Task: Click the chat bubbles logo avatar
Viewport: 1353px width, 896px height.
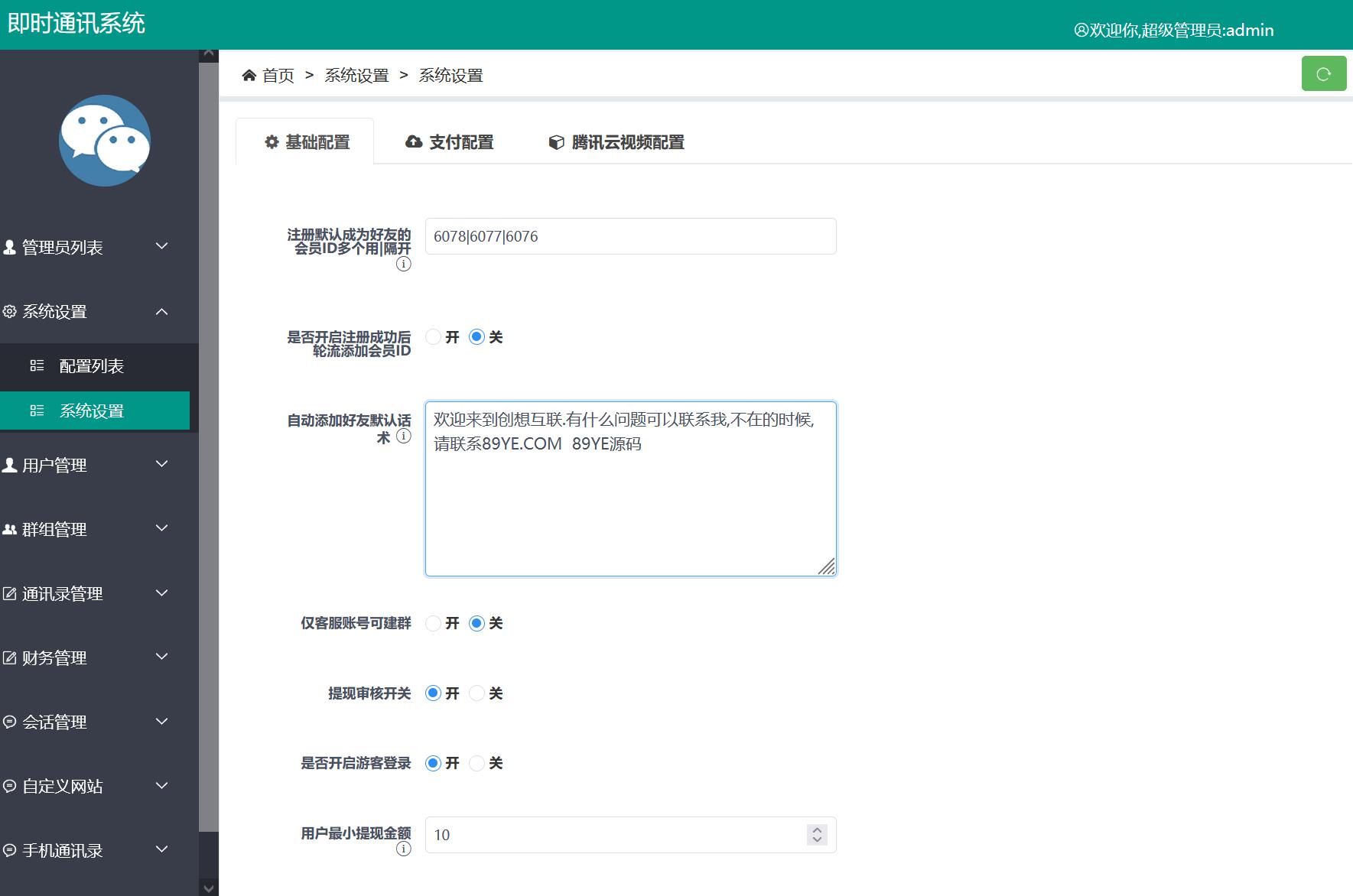Action: pyautogui.click(x=105, y=141)
